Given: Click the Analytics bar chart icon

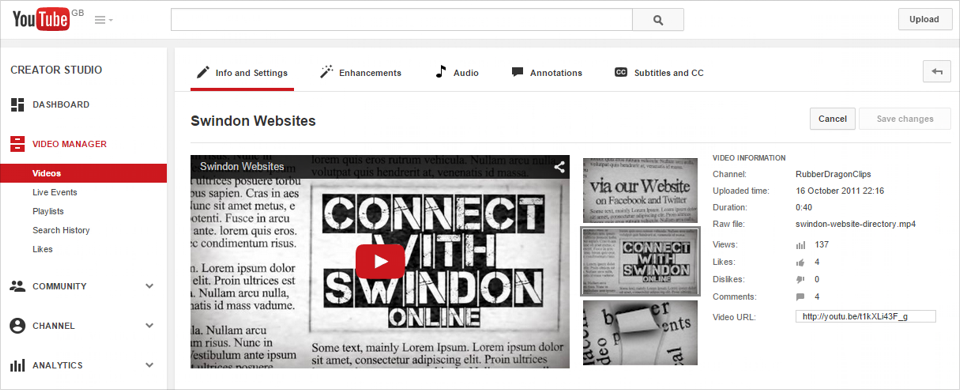Looking at the screenshot, I should 18,366.
